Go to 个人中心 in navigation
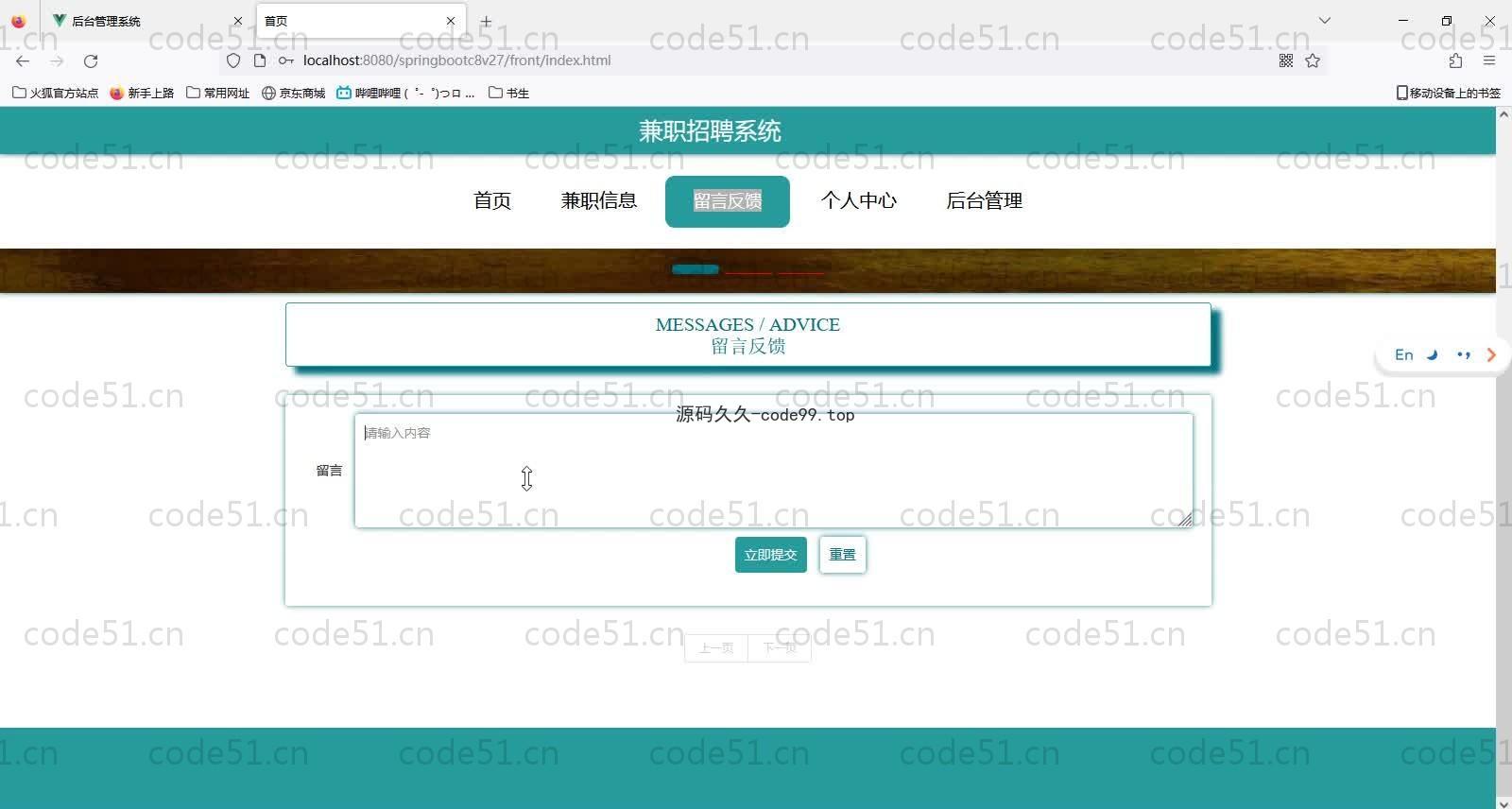 [x=858, y=200]
